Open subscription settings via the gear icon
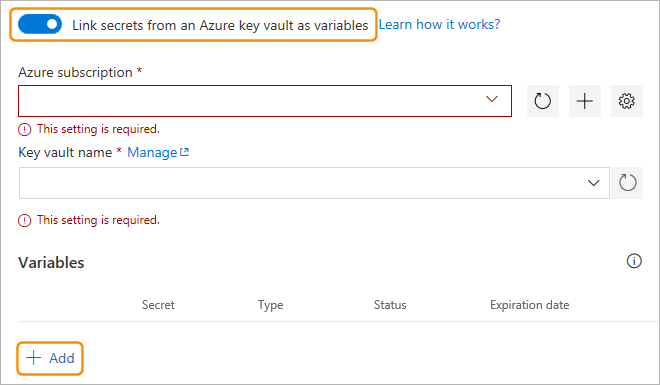660x385 pixels. [x=627, y=101]
